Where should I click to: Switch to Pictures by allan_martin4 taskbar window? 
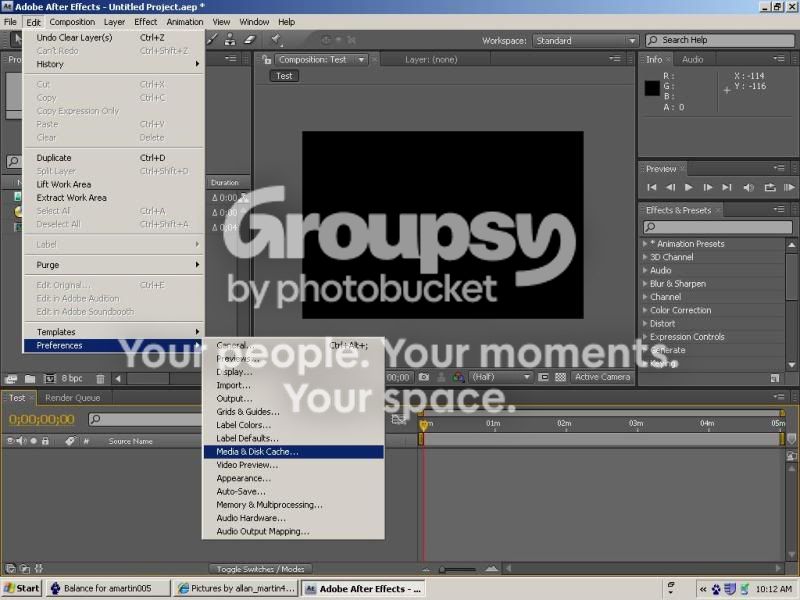236,588
